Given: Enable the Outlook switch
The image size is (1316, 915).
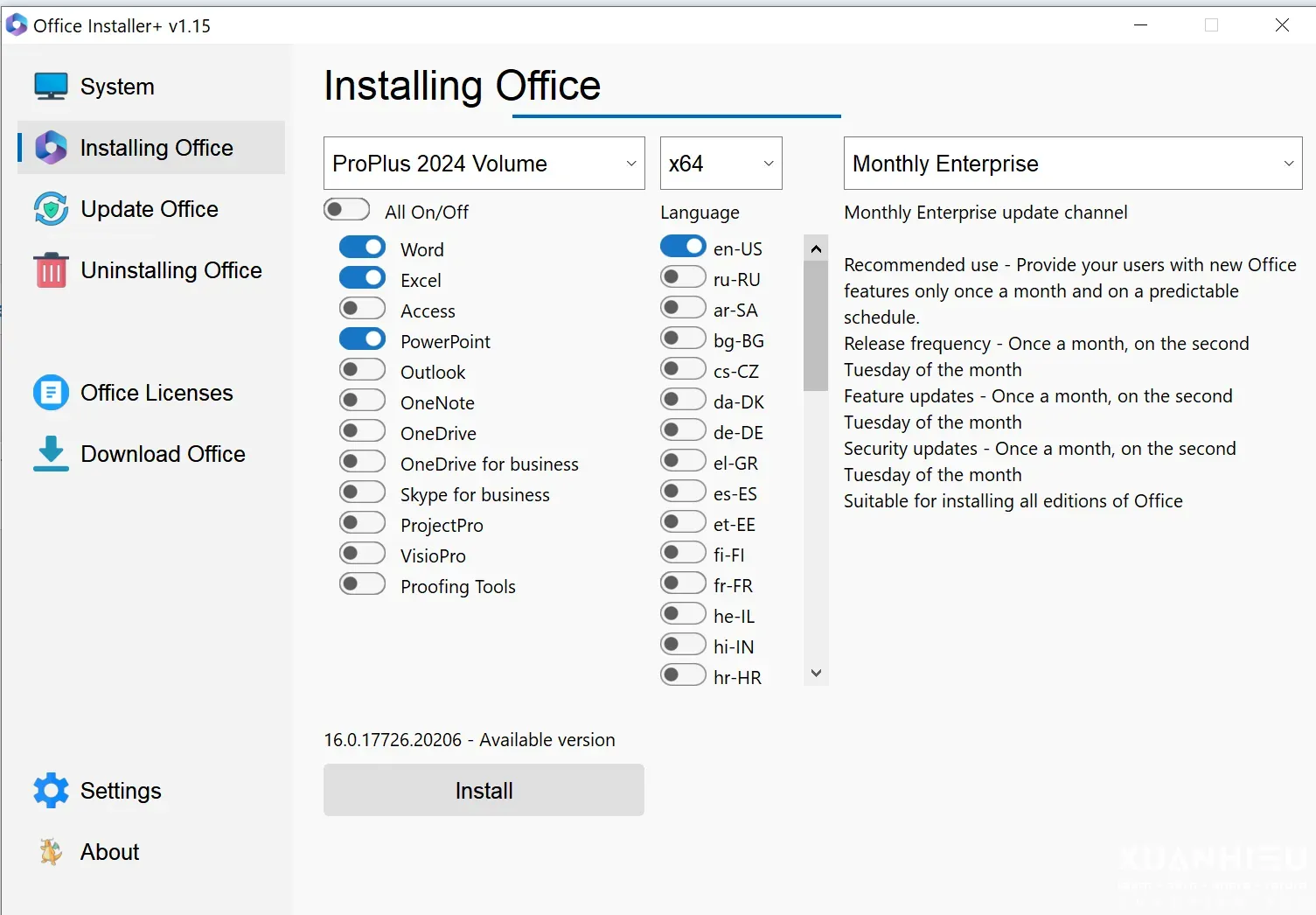Looking at the screenshot, I should coord(362,370).
